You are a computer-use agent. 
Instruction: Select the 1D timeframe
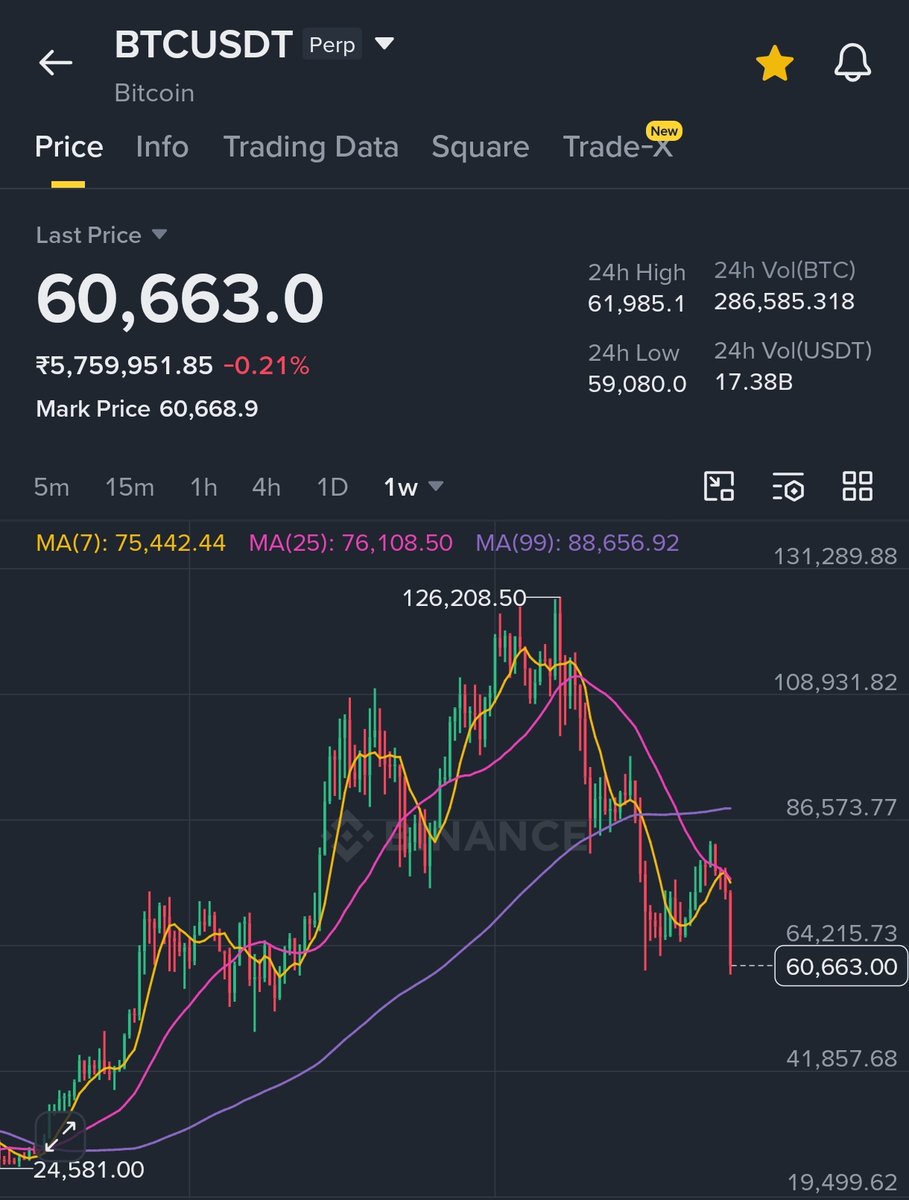point(332,487)
